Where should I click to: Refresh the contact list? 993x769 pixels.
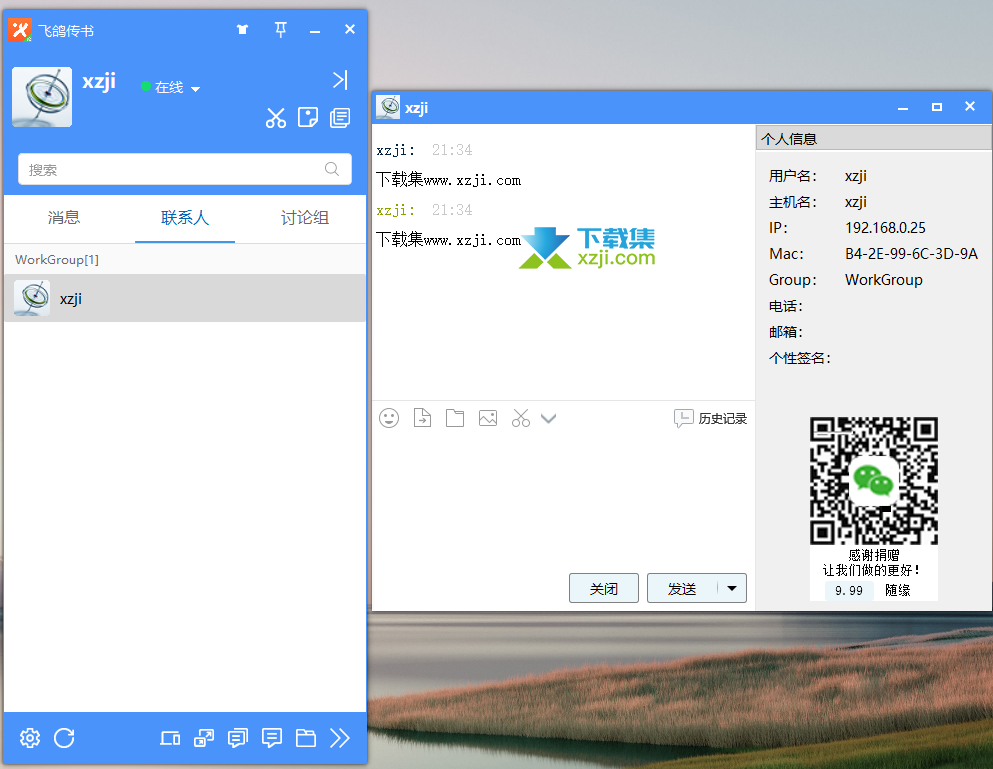(64, 738)
